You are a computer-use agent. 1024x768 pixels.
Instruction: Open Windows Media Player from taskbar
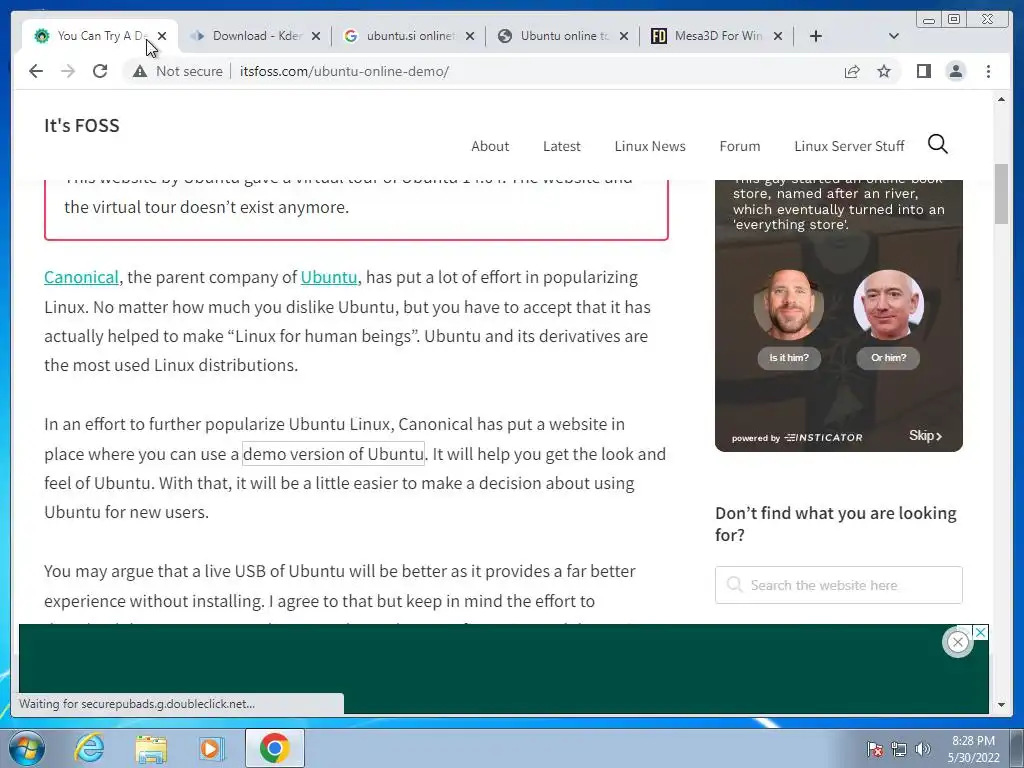pos(211,748)
